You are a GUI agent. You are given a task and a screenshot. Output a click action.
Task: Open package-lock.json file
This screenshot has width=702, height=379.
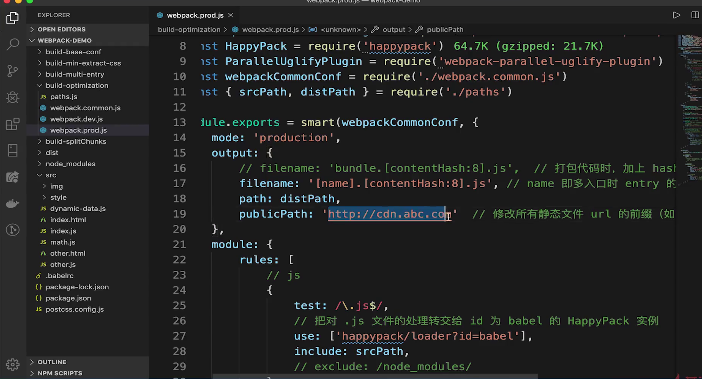(x=77, y=287)
